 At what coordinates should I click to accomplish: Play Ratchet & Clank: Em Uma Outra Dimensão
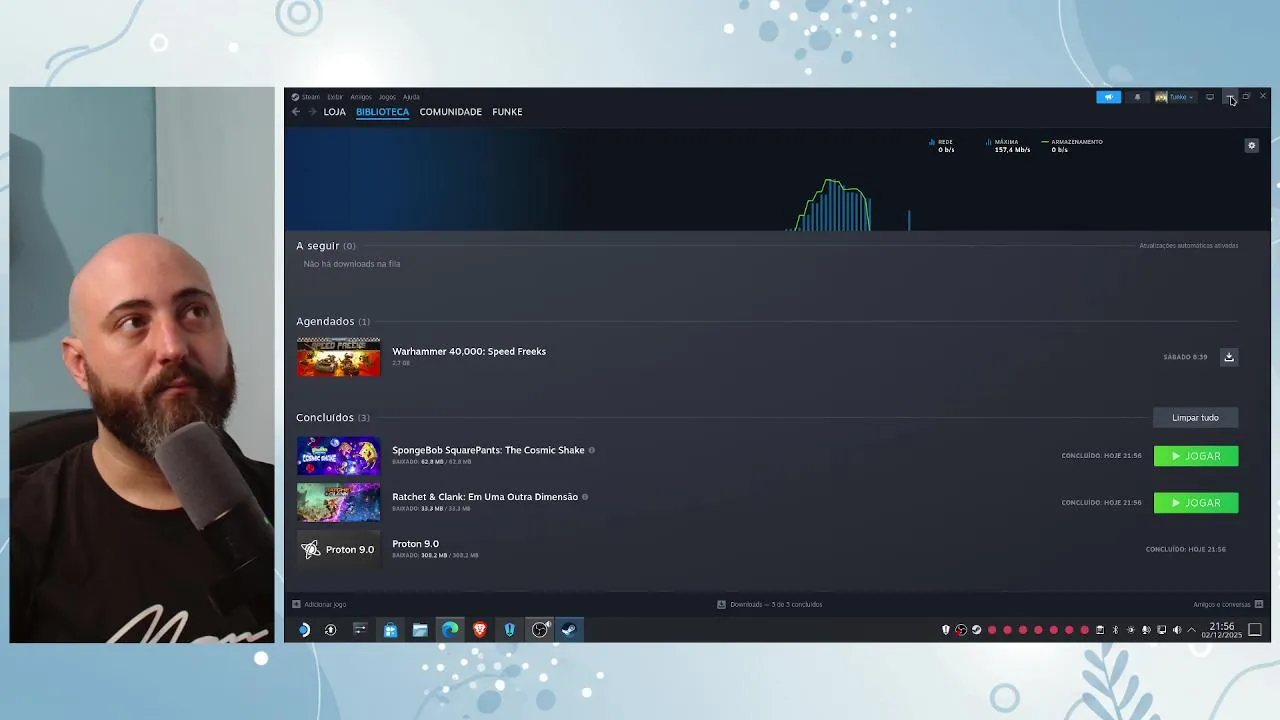tap(1196, 503)
